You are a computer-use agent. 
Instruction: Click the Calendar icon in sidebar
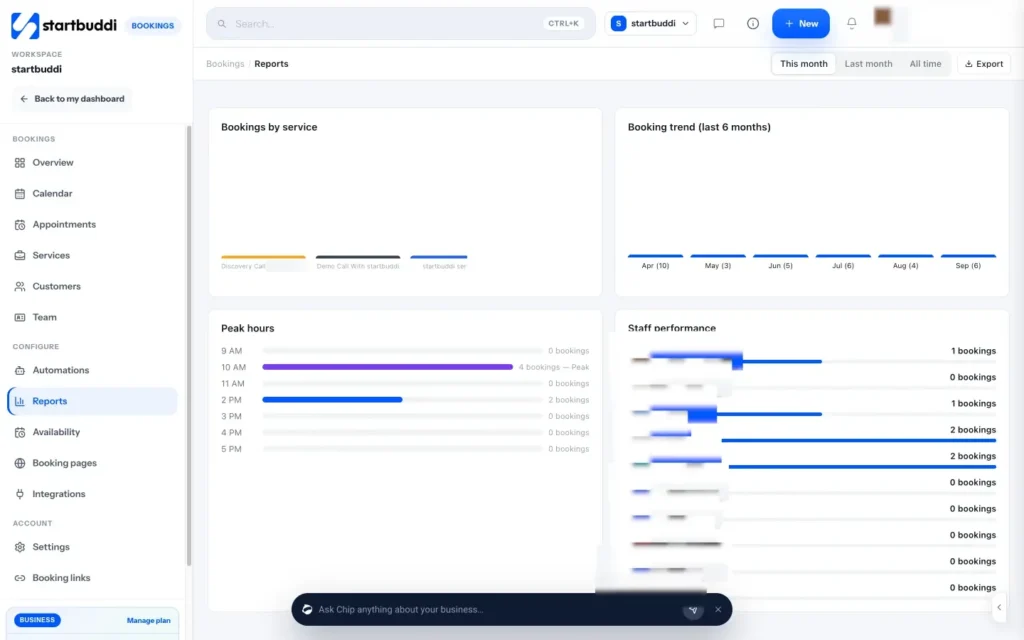20,193
